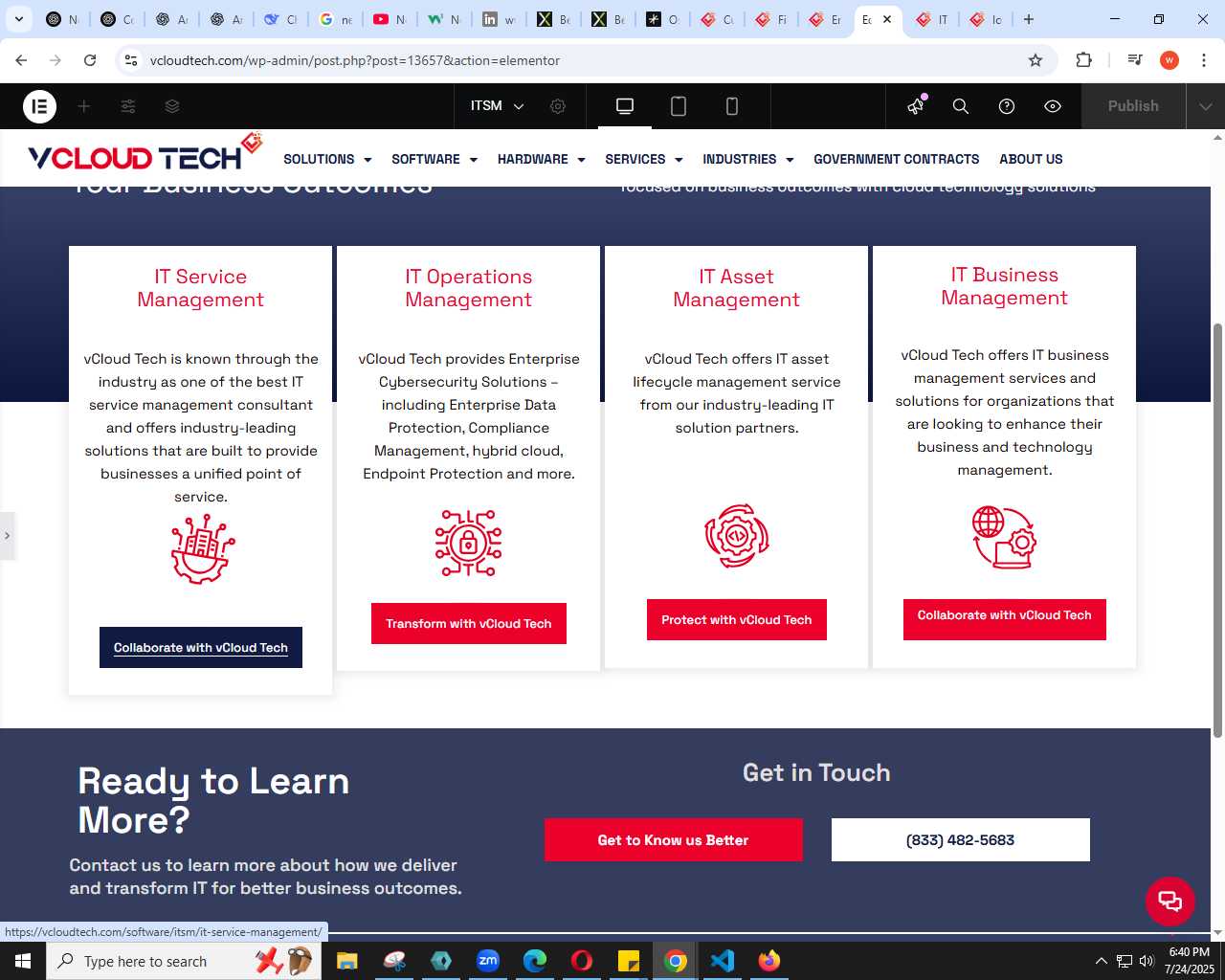The width and height of the screenshot is (1225, 980).
Task: Expand the Hardware menu
Action: coord(542,159)
